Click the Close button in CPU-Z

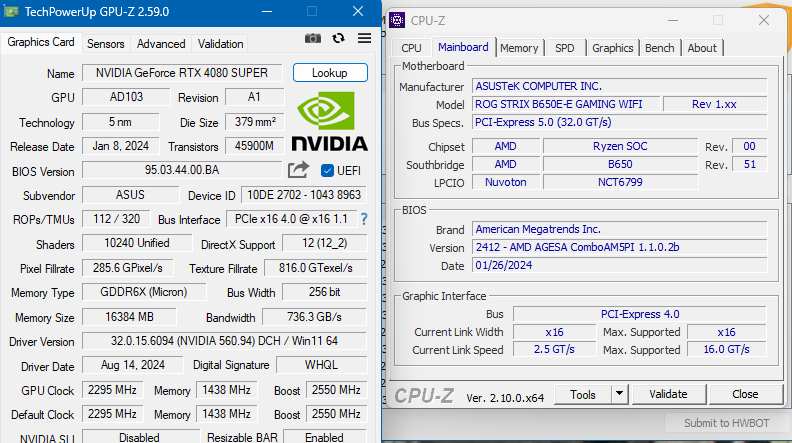click(745, 394)
